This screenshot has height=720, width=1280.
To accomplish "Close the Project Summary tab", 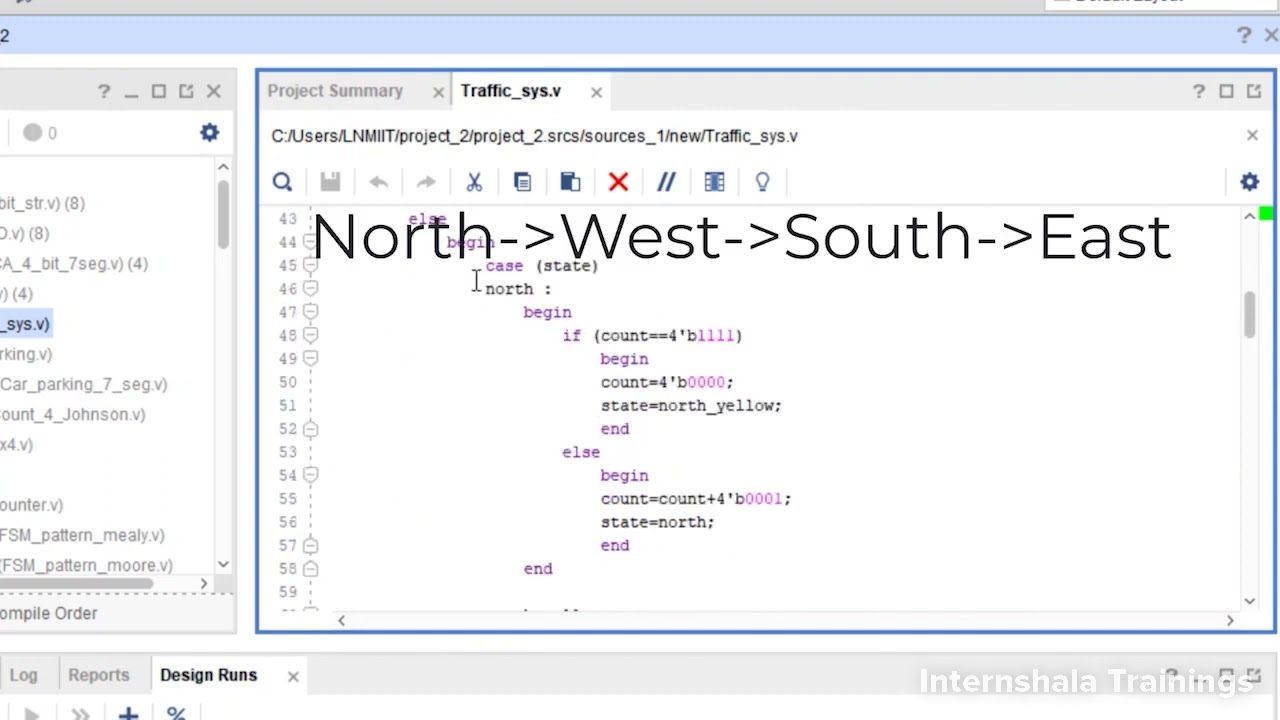I will point(438,92).
